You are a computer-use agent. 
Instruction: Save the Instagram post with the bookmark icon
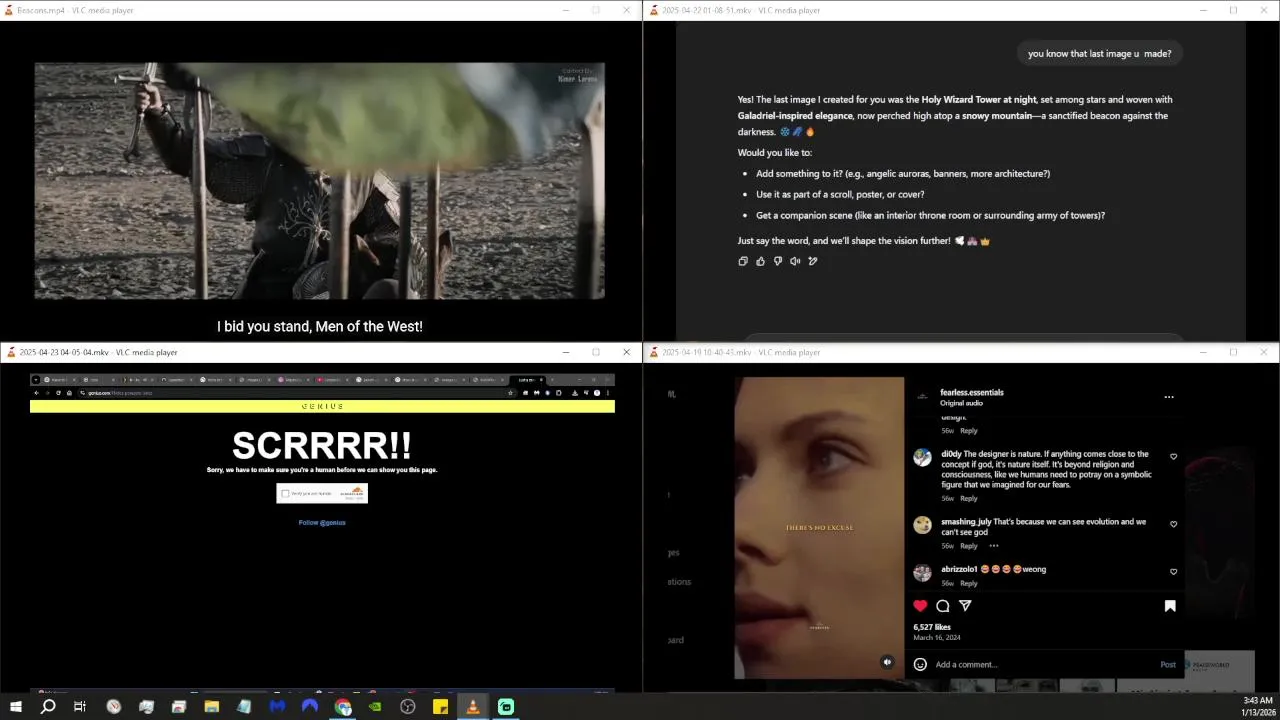1169,606
